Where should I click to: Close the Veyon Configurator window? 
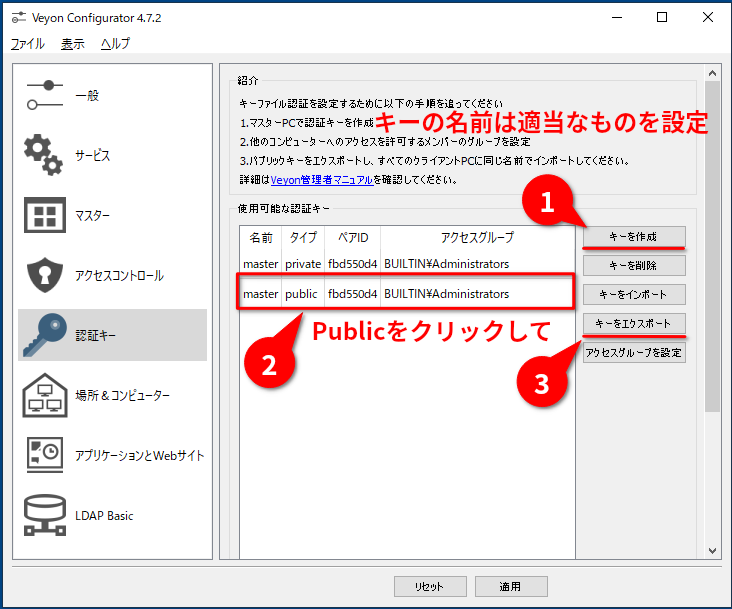tap(708, 18)
